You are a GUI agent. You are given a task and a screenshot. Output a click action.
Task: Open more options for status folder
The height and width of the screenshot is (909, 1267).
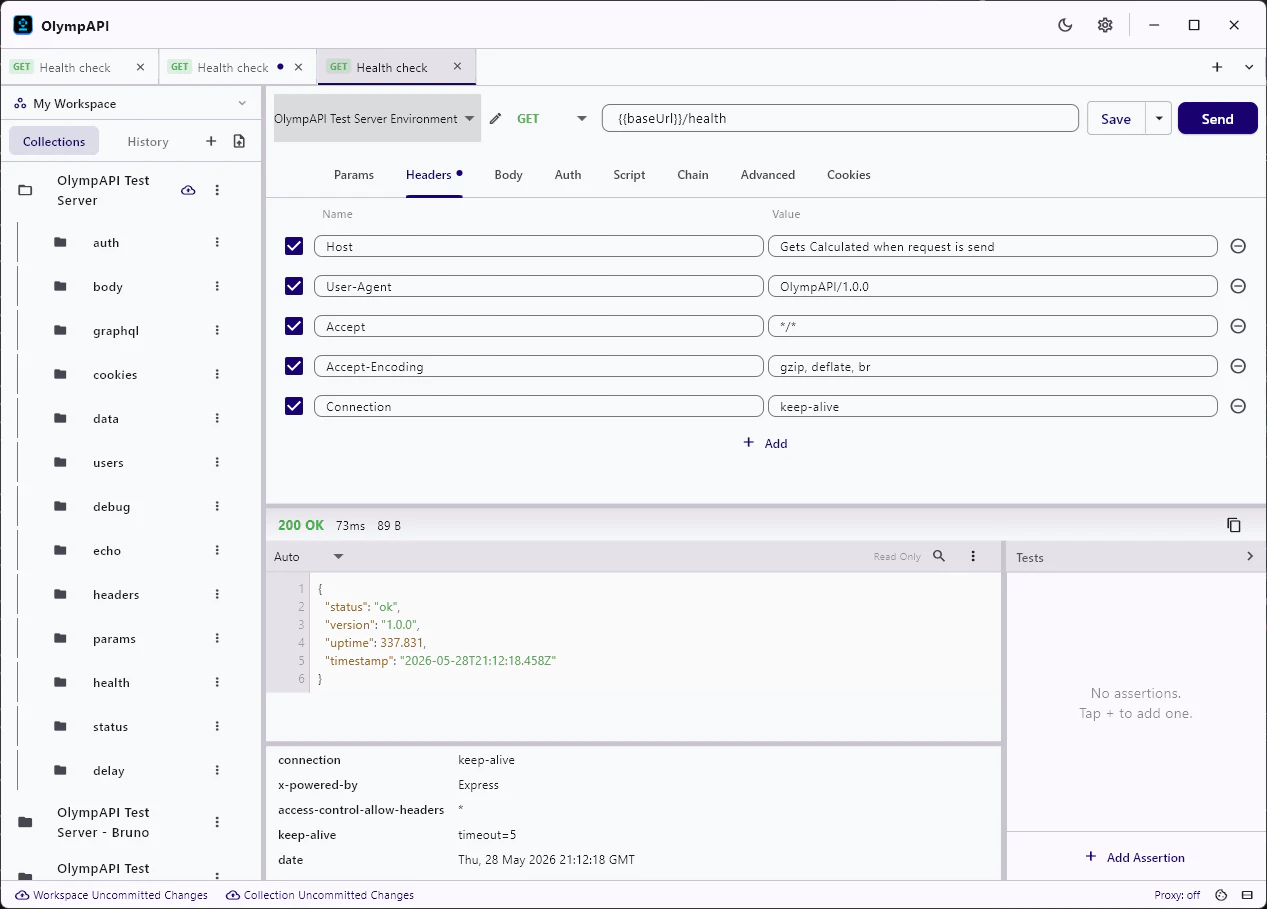(x=217, y=726)
